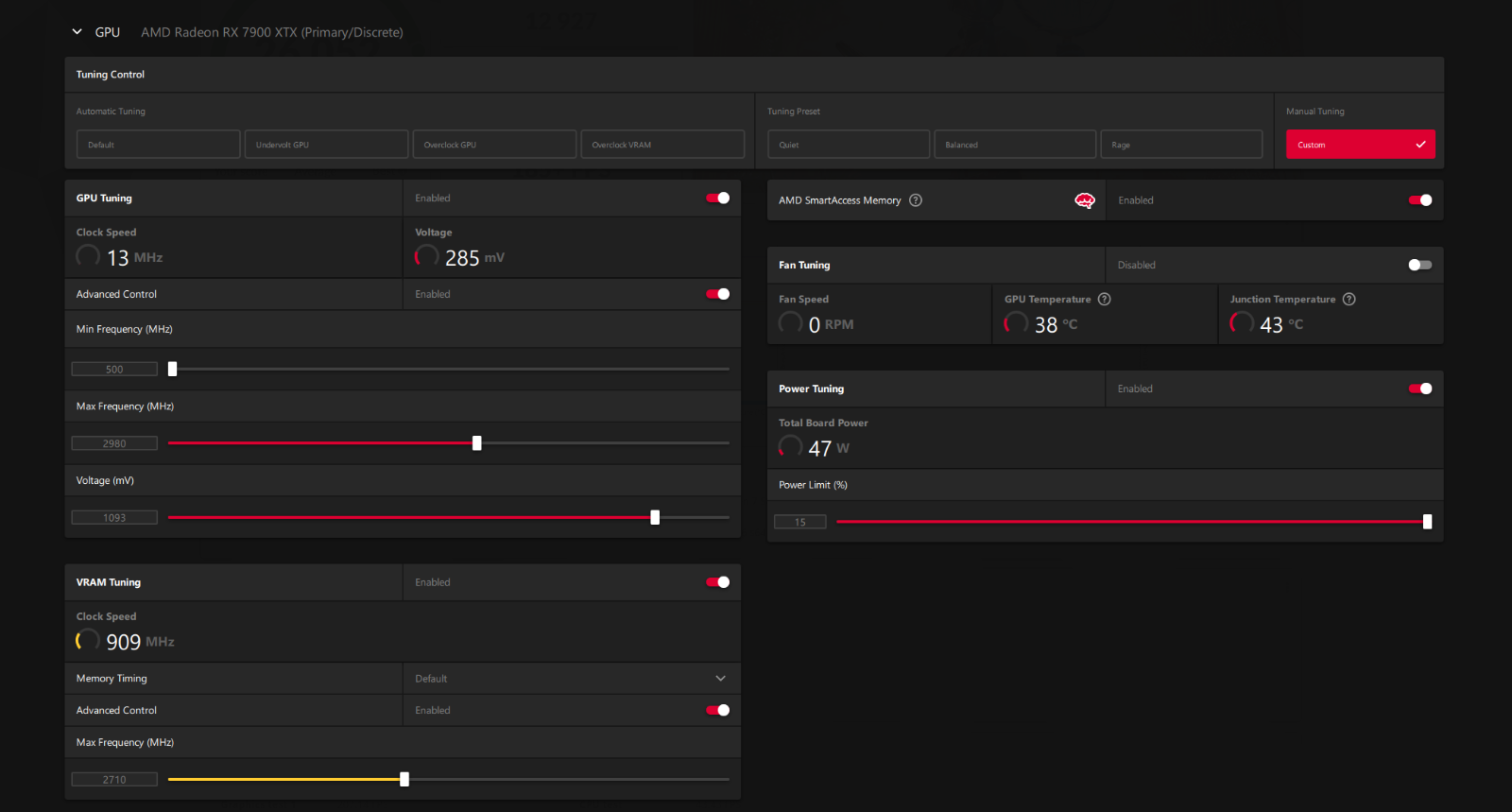Click the GPU Max Frequency slider handle

477,443
